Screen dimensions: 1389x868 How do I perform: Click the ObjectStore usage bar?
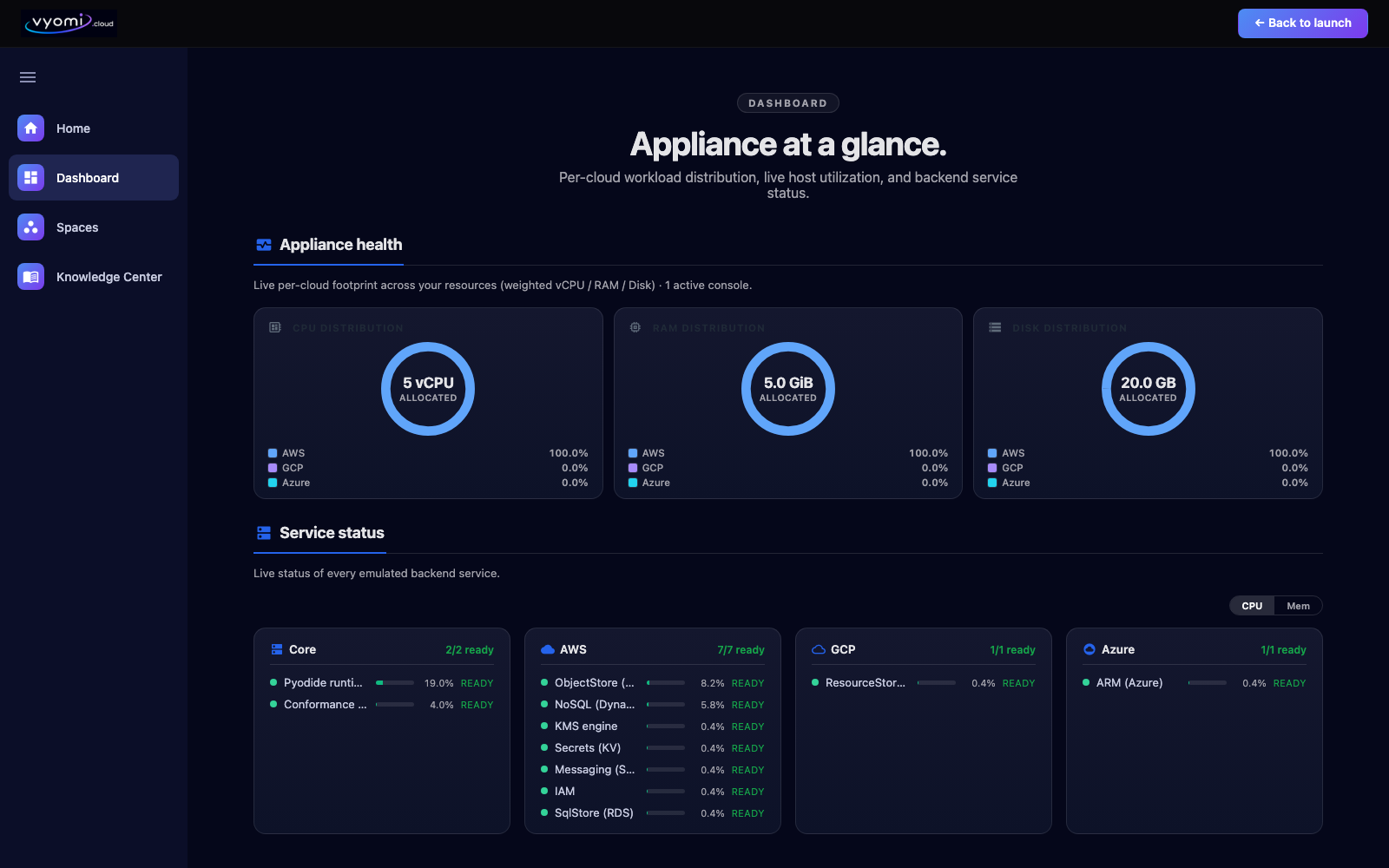(x=666, y=683)
